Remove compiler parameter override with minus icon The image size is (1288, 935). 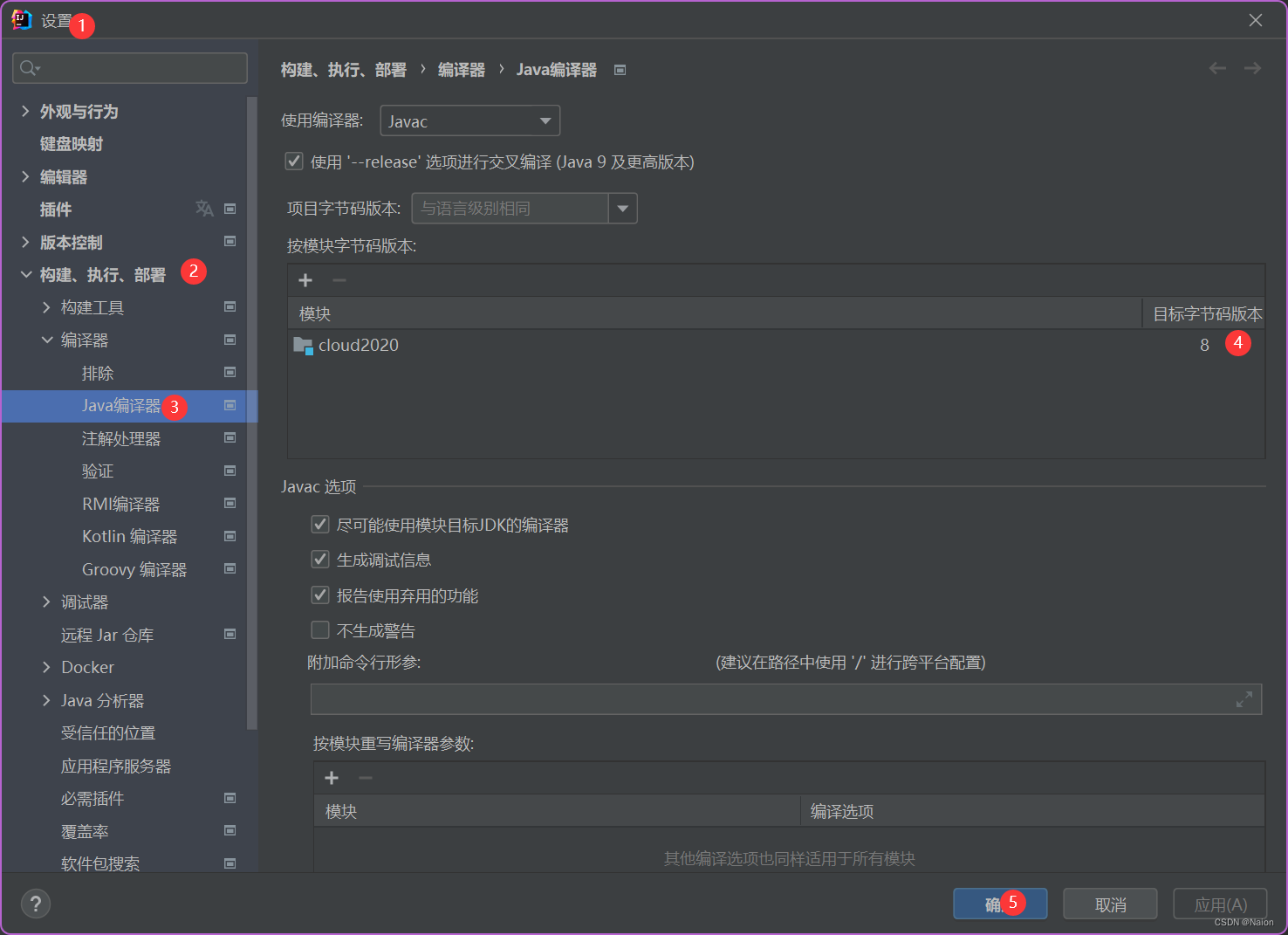[366, 778]
